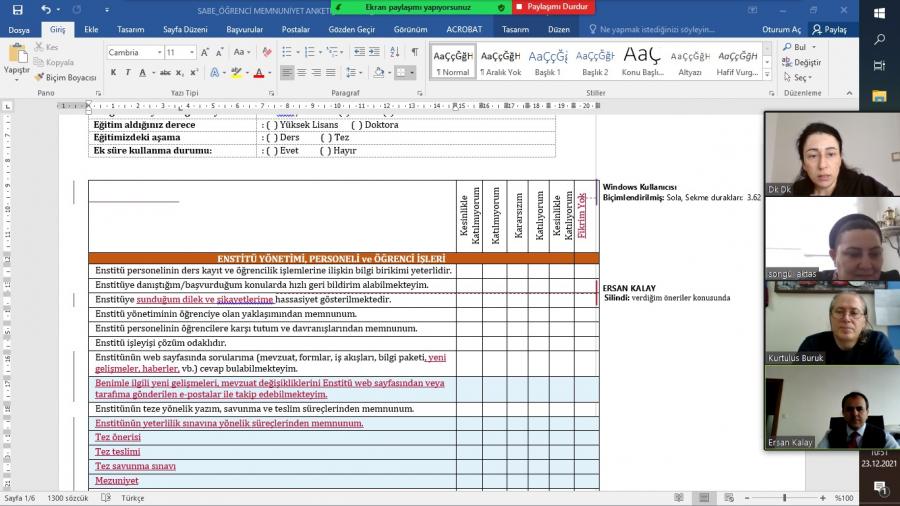This screenshot has height=506, width=900.
Task: Click the Kes cut command
Action: pyautogui.click(x=46, y=47)
